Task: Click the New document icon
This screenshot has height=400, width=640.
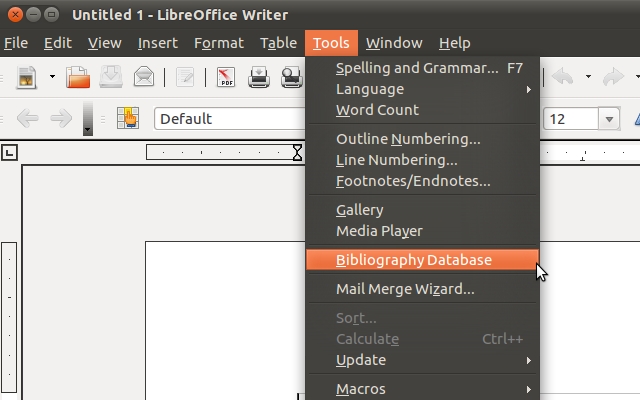Action: 27,77
